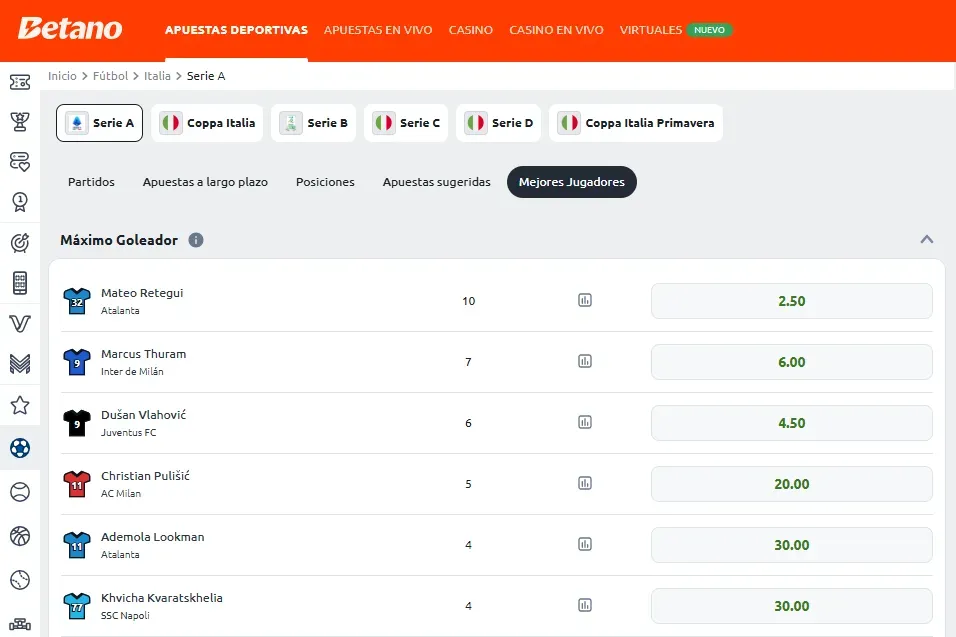Open stats icon for Mateo Retegui
Image resolution: width=956 pixels, height=637 pixels.
585,300
